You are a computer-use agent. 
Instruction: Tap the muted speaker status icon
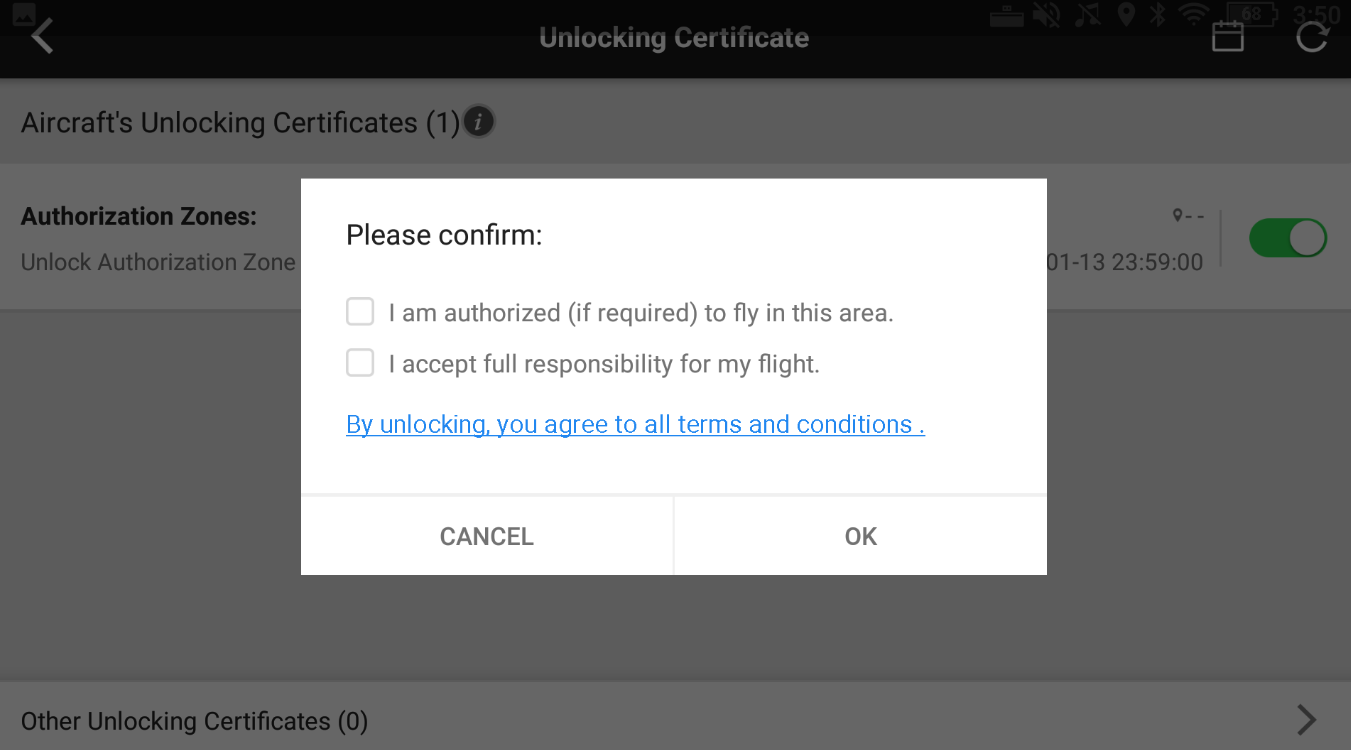click(x=1047, y=15)
